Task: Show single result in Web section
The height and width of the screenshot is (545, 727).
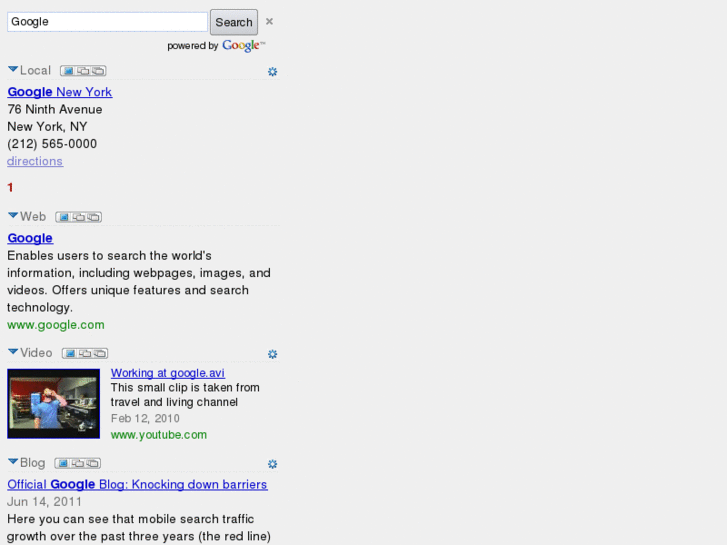Action: (64, 217)
